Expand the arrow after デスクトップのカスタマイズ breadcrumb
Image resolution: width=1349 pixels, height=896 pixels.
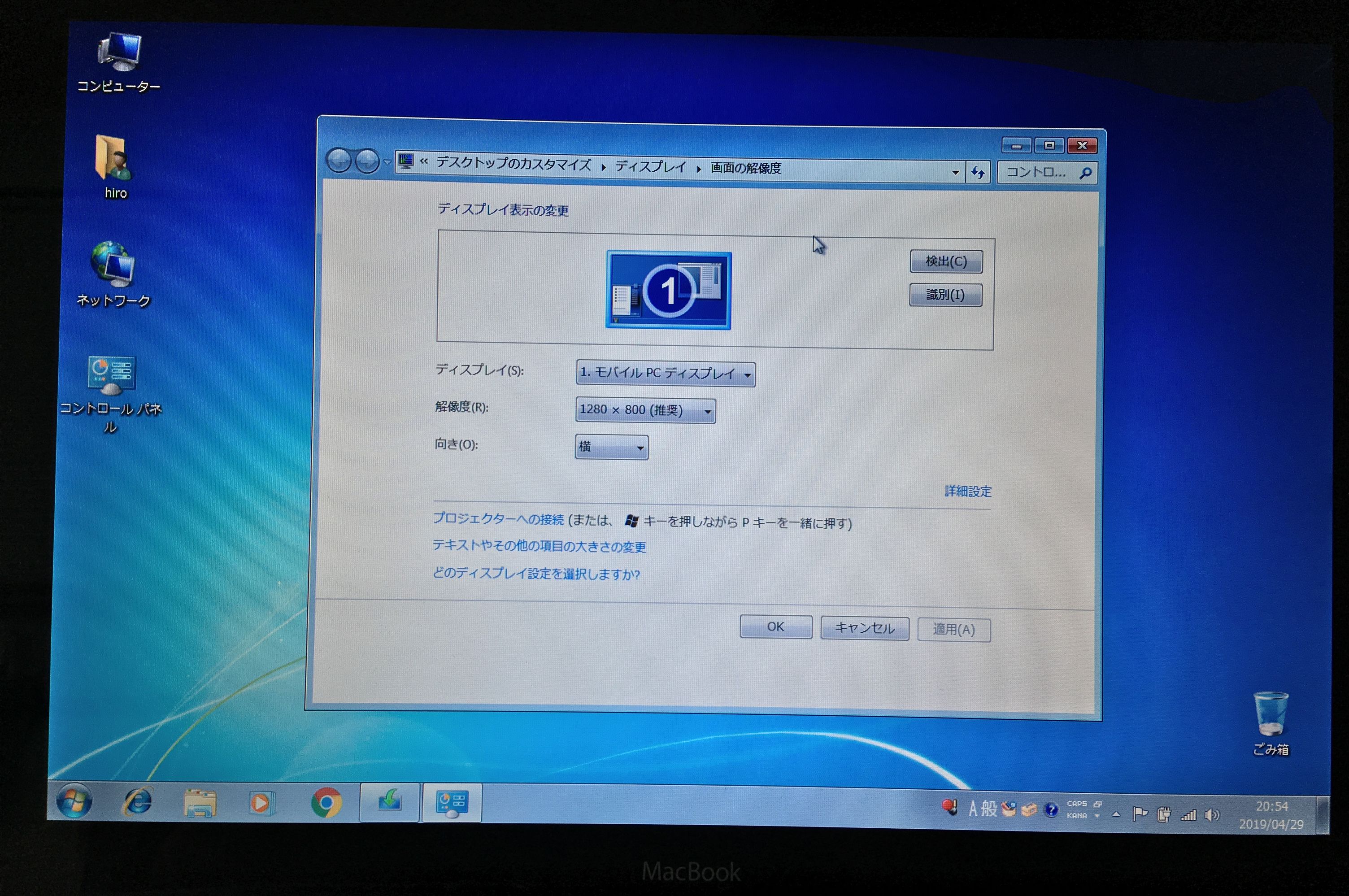click(603, 166)
